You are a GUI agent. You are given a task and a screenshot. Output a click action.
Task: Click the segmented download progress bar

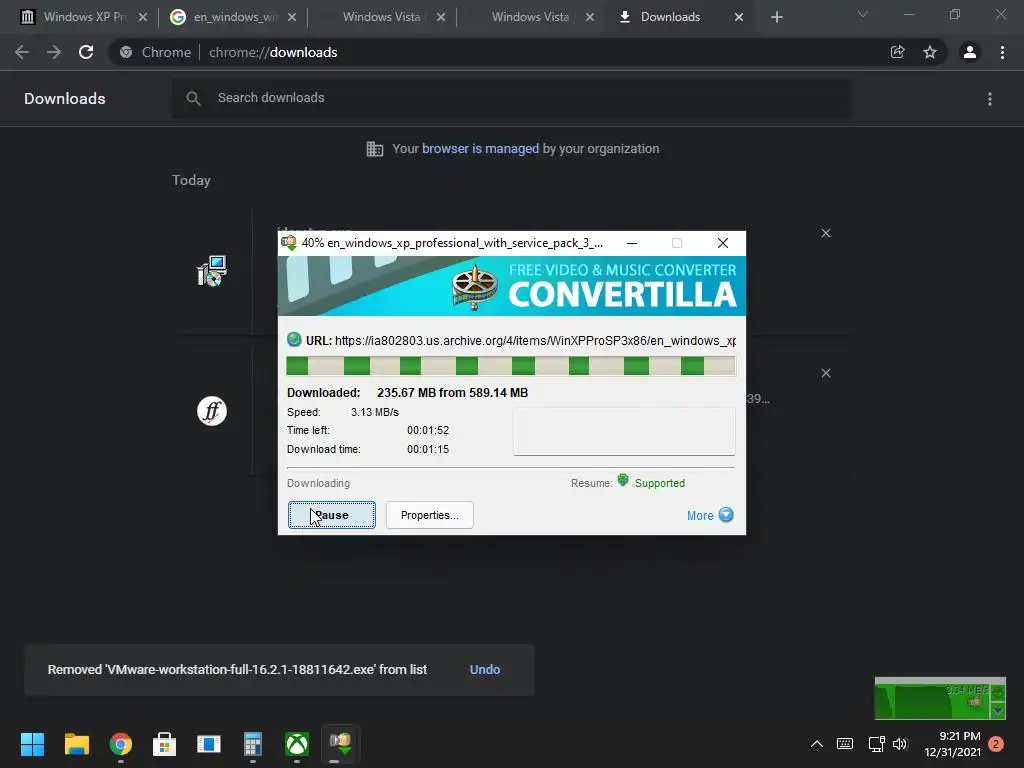(x=511, y=366)
